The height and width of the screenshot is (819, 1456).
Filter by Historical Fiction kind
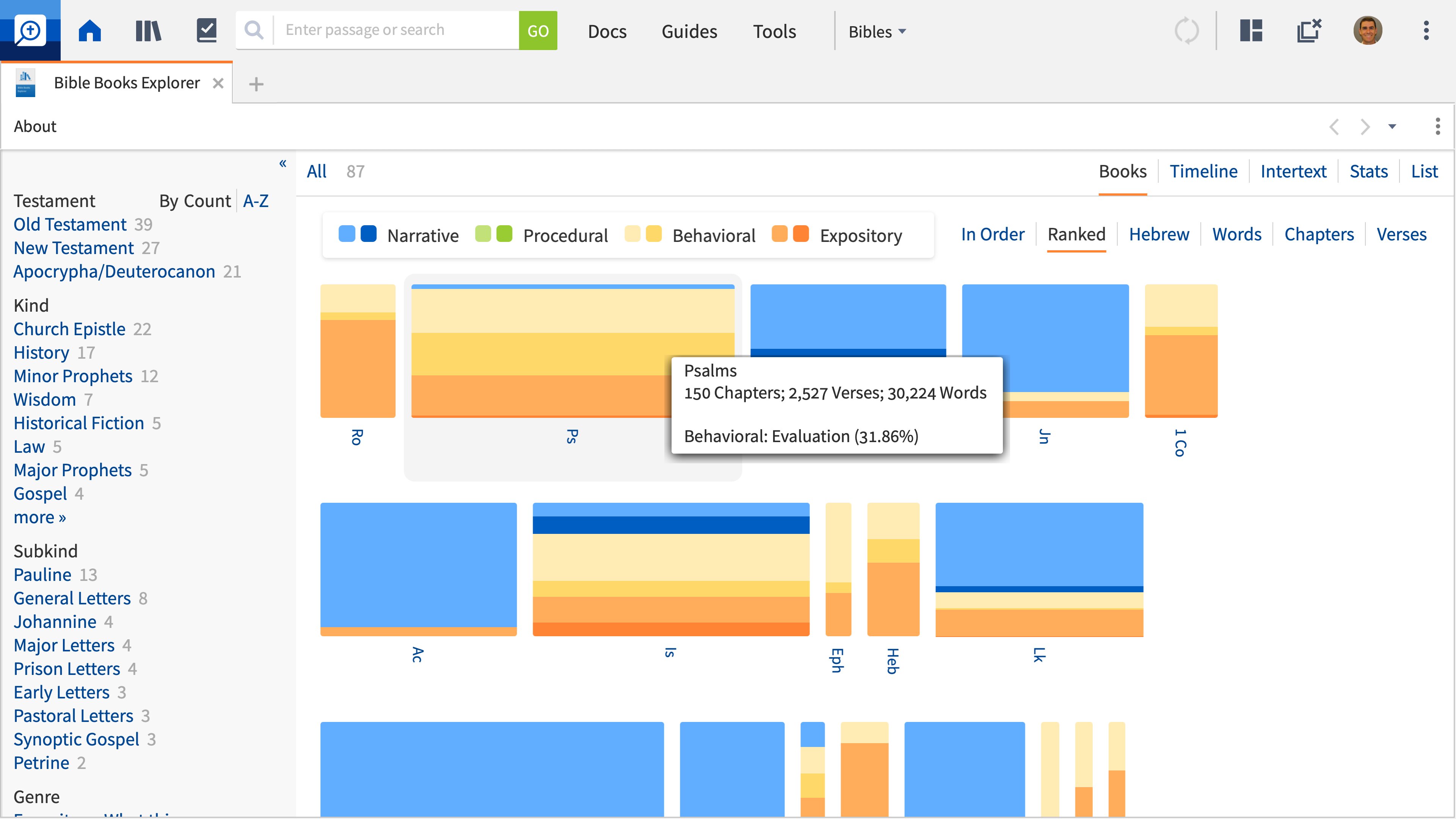tap(79, 423)
